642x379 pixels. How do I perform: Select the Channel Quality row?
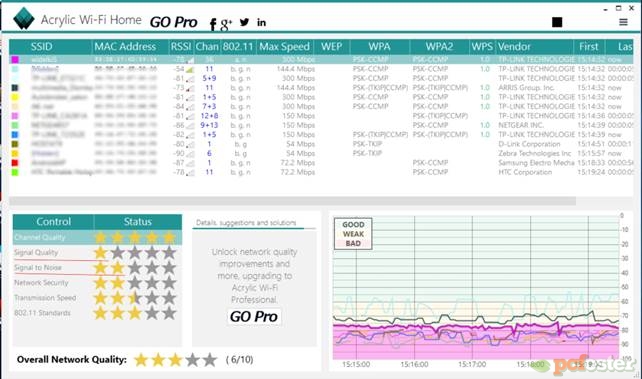pos(97,237)
